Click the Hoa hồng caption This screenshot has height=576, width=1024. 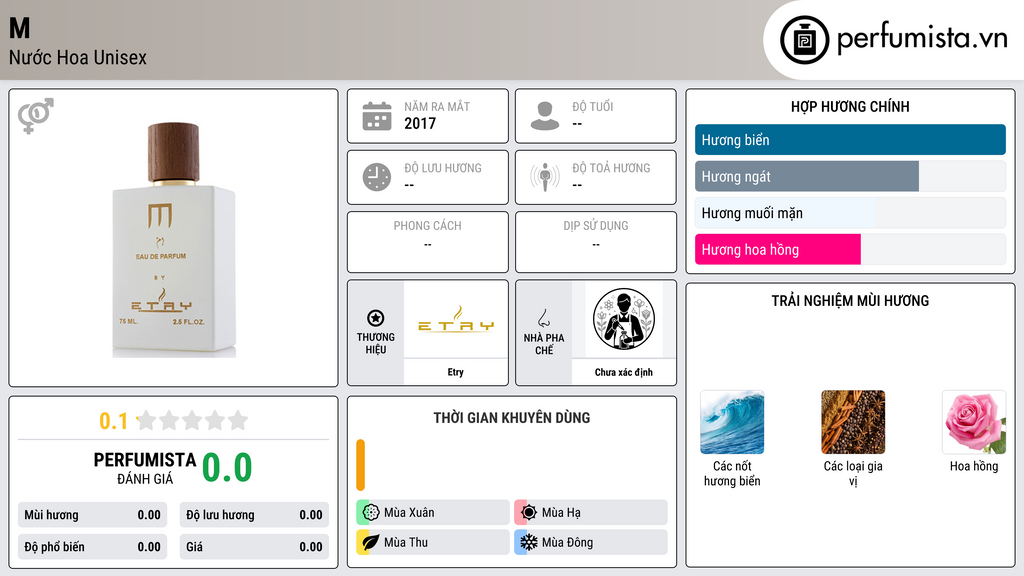click(x=974, y=466)
